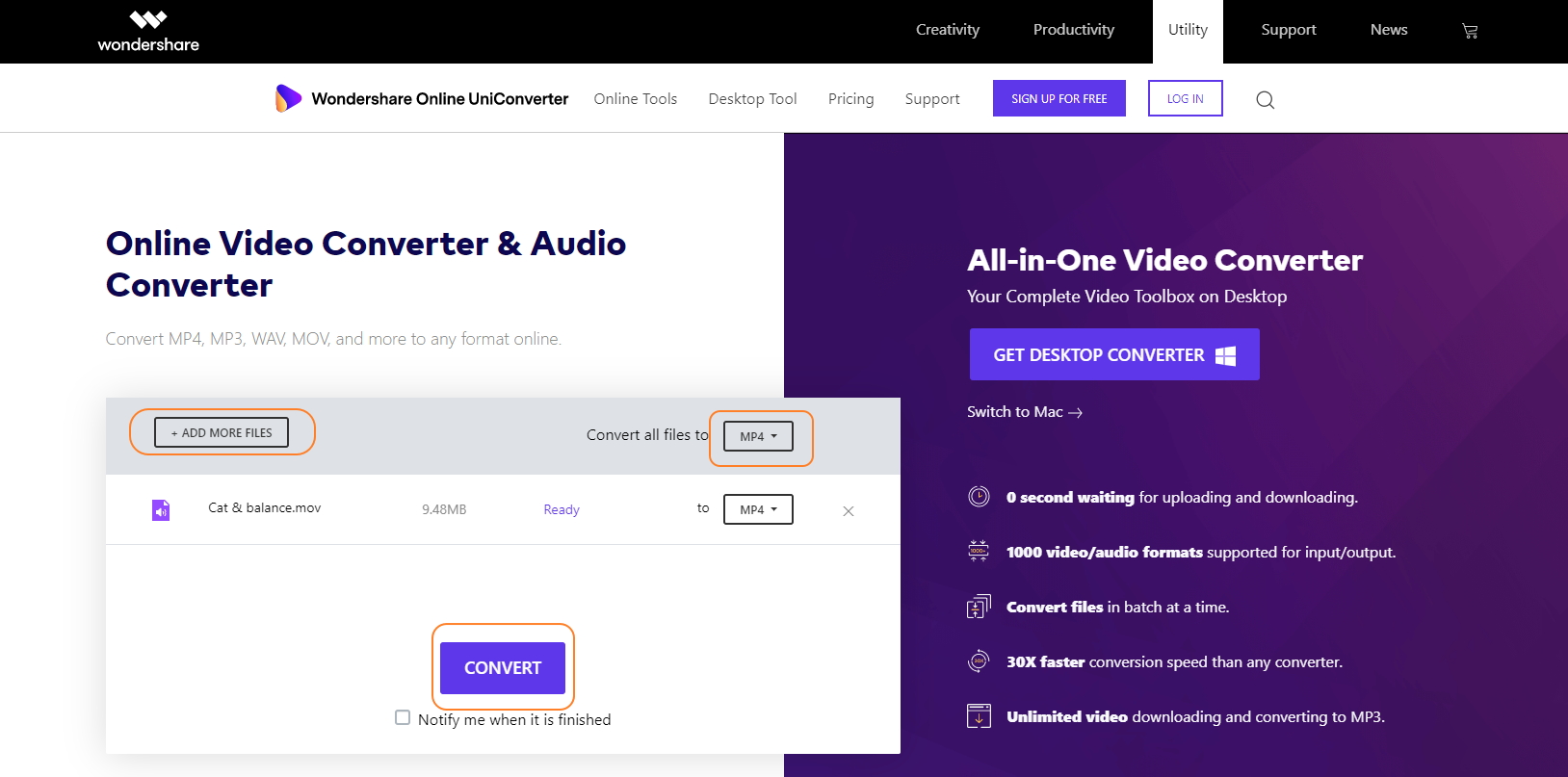Open the MP4 format dropdown for Cat & balance.mov
Image resolution: width=1568 pixels, height=777 pixels.
(759, 509)
